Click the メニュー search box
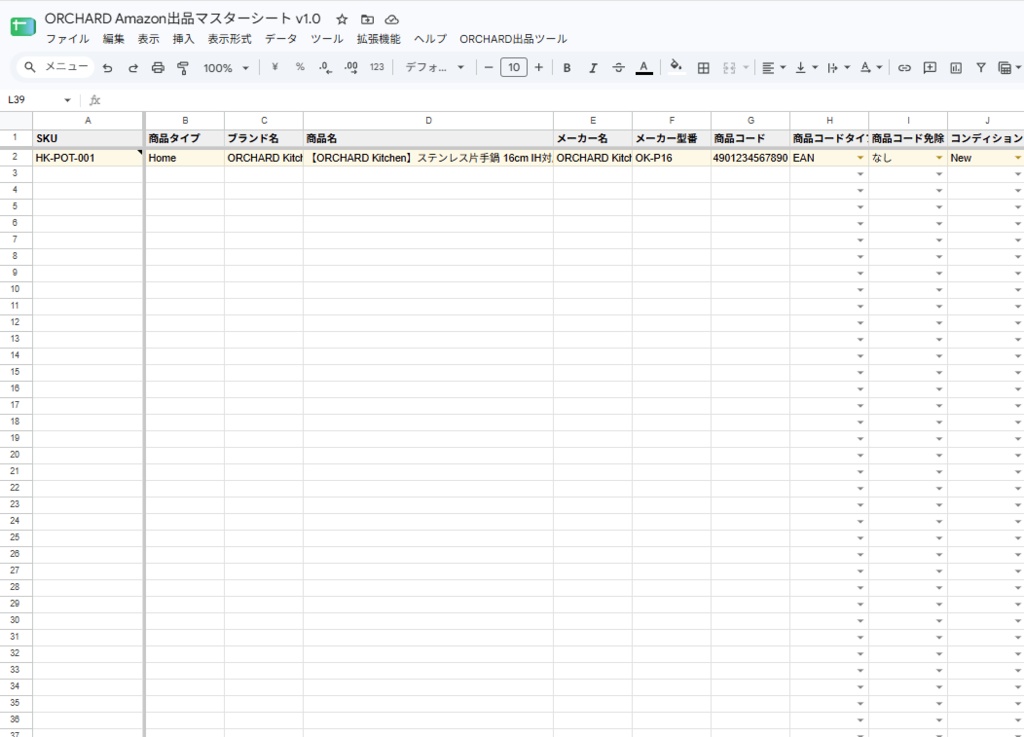1024x737 pixels. point(56,67)
